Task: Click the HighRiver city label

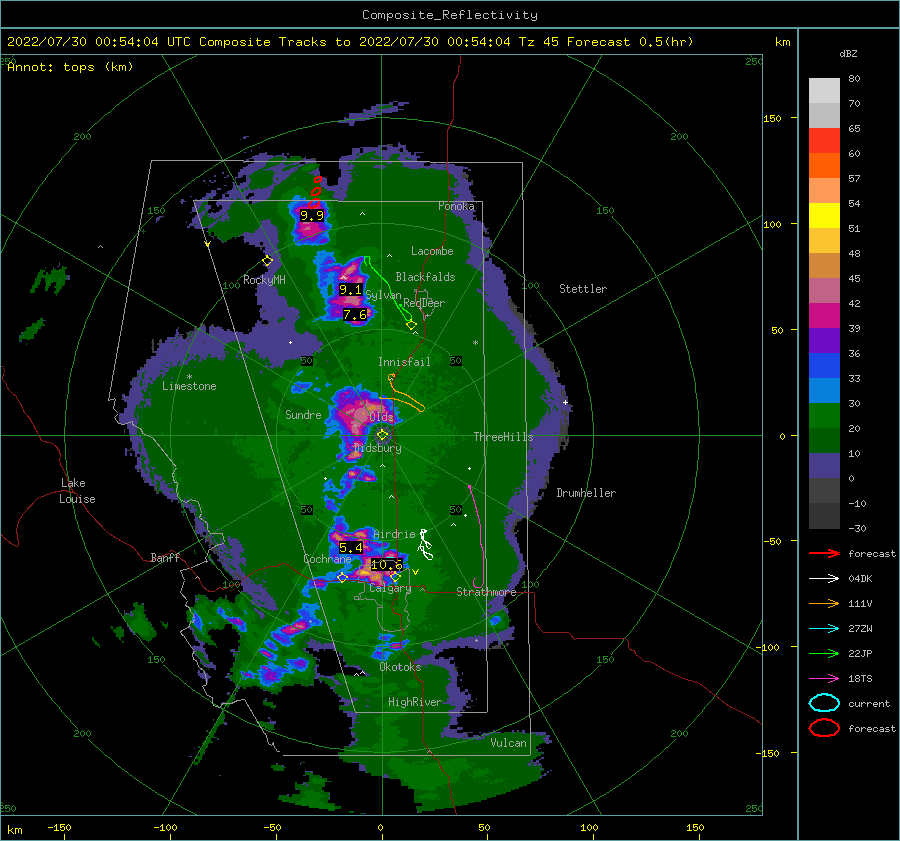Action: pos(415,702)
